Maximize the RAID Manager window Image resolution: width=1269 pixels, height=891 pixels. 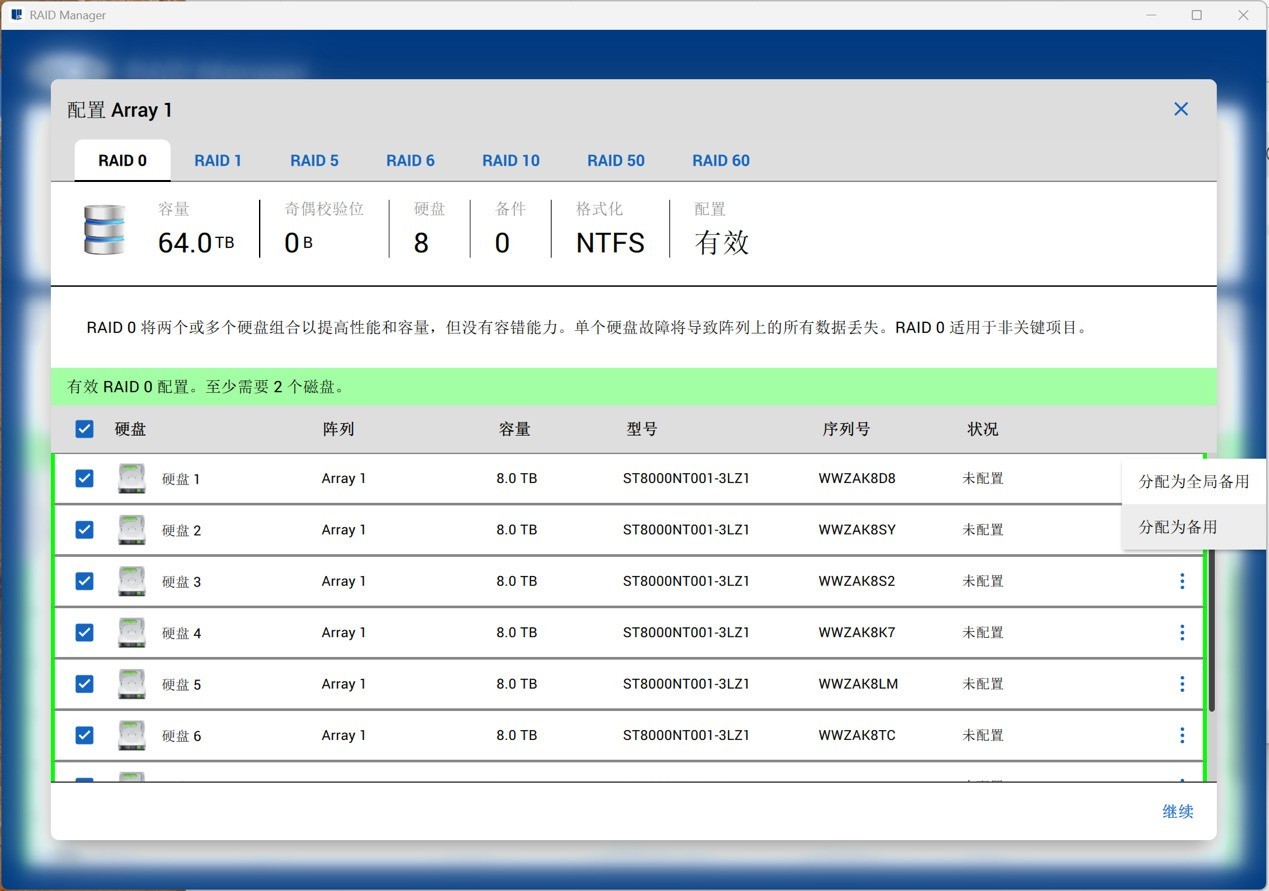coord(1196,15)
